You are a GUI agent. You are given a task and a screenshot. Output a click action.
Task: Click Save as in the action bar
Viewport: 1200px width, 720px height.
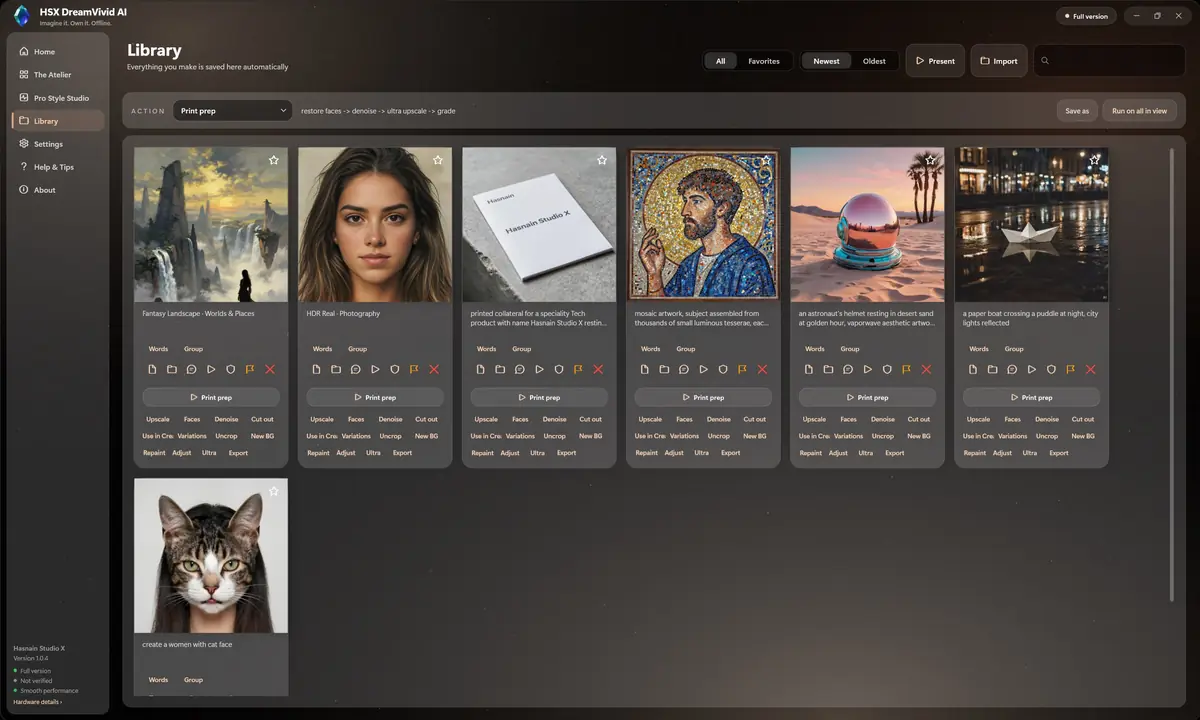(1077, 111)
